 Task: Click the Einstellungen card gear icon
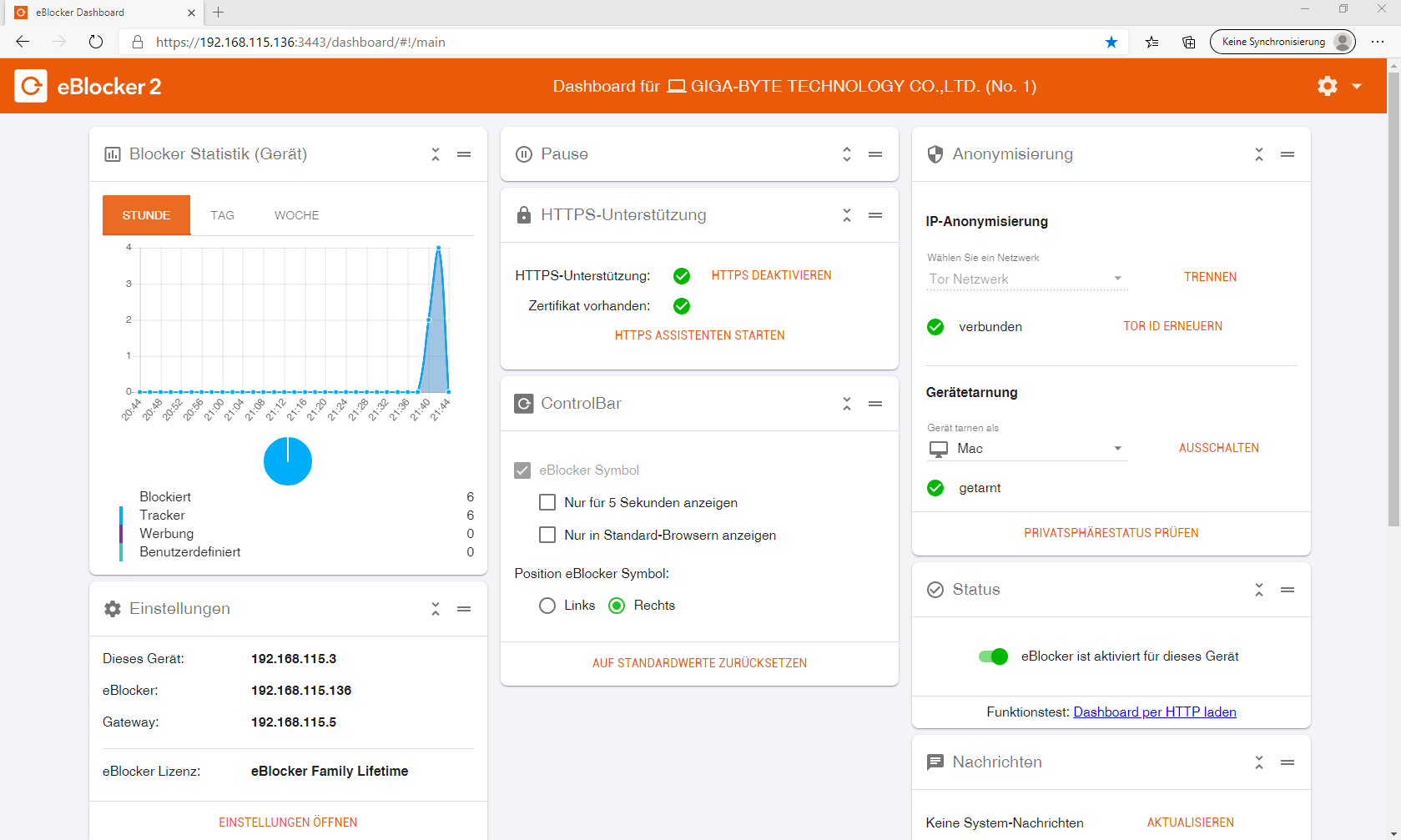pos(113,609)
